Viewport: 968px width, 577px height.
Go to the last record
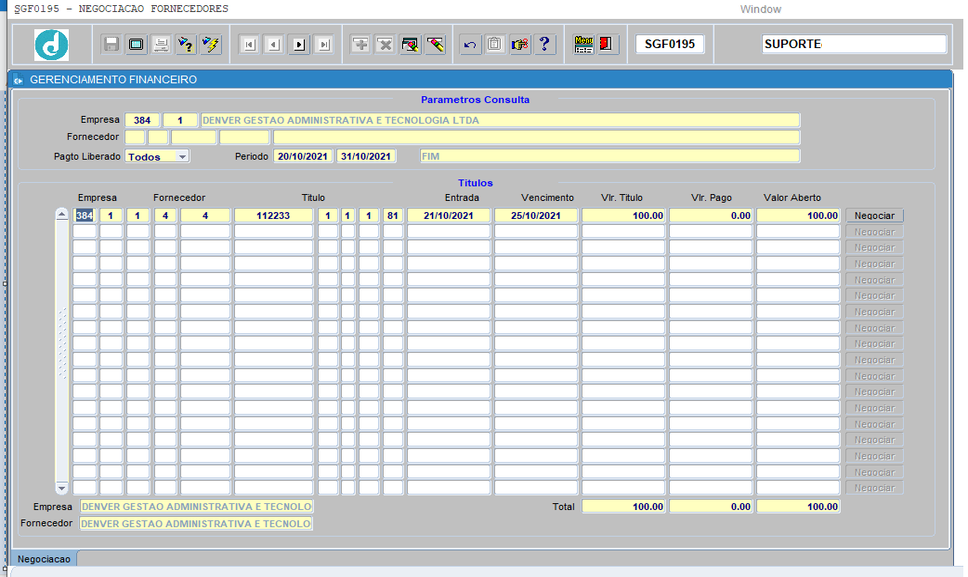324,44
